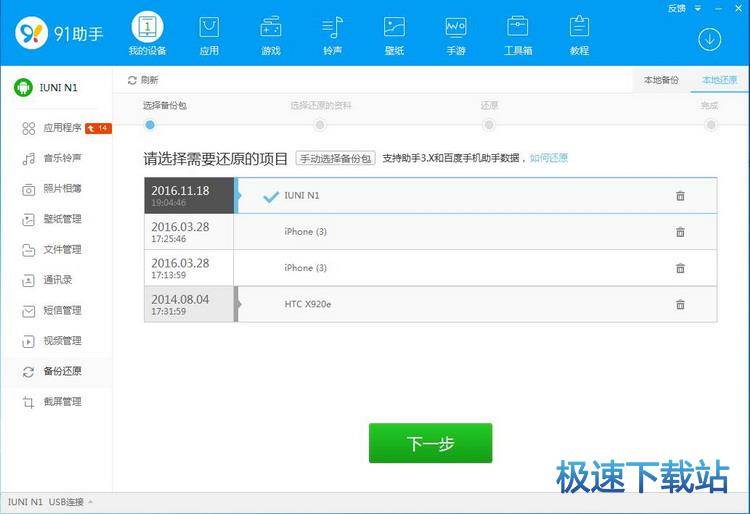Switch to the 本地备份 local backup tab
The width and height of the screenshot is (750, 514).
coord(661,80)
